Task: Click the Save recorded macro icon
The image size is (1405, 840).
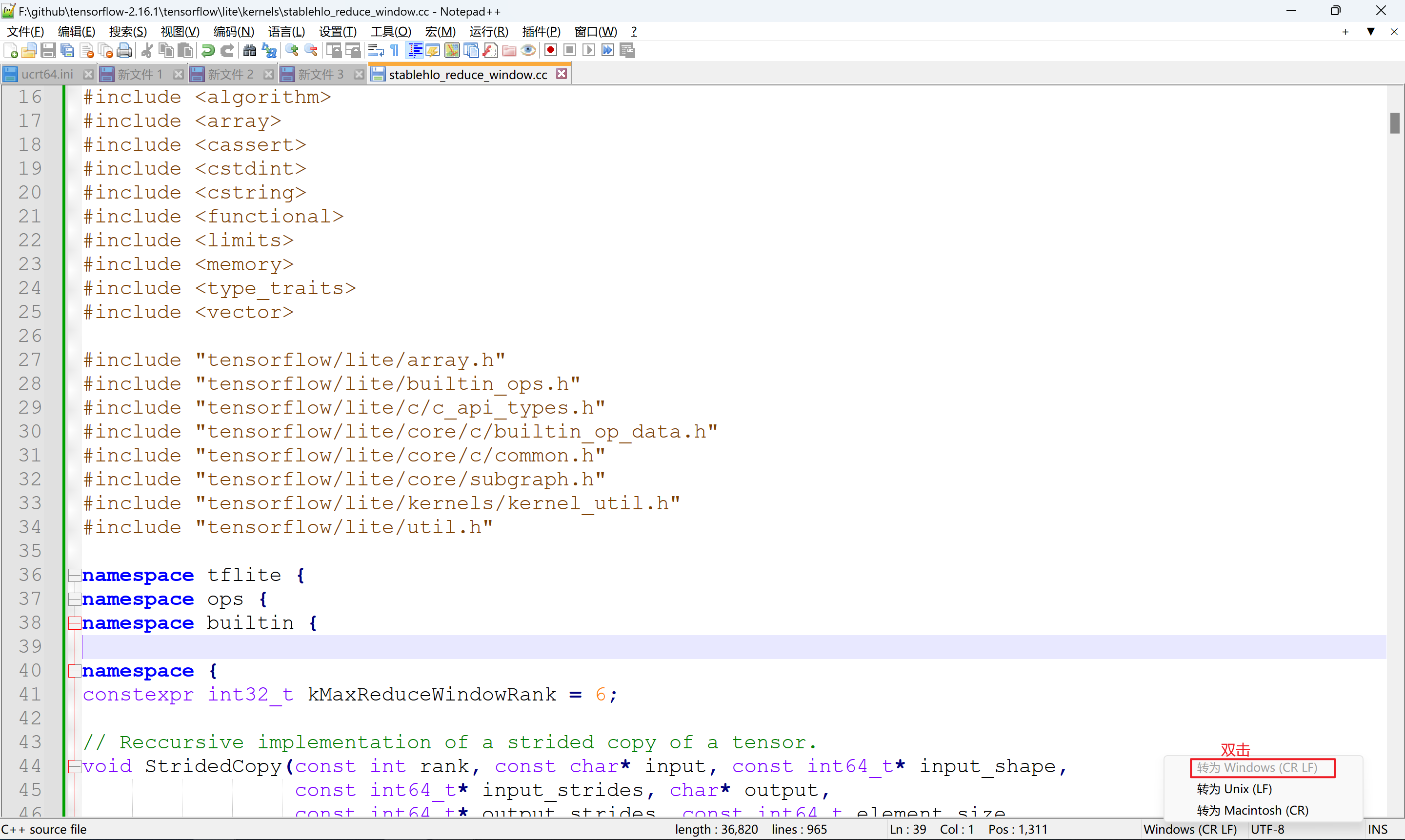Action: tap(627, 51)
